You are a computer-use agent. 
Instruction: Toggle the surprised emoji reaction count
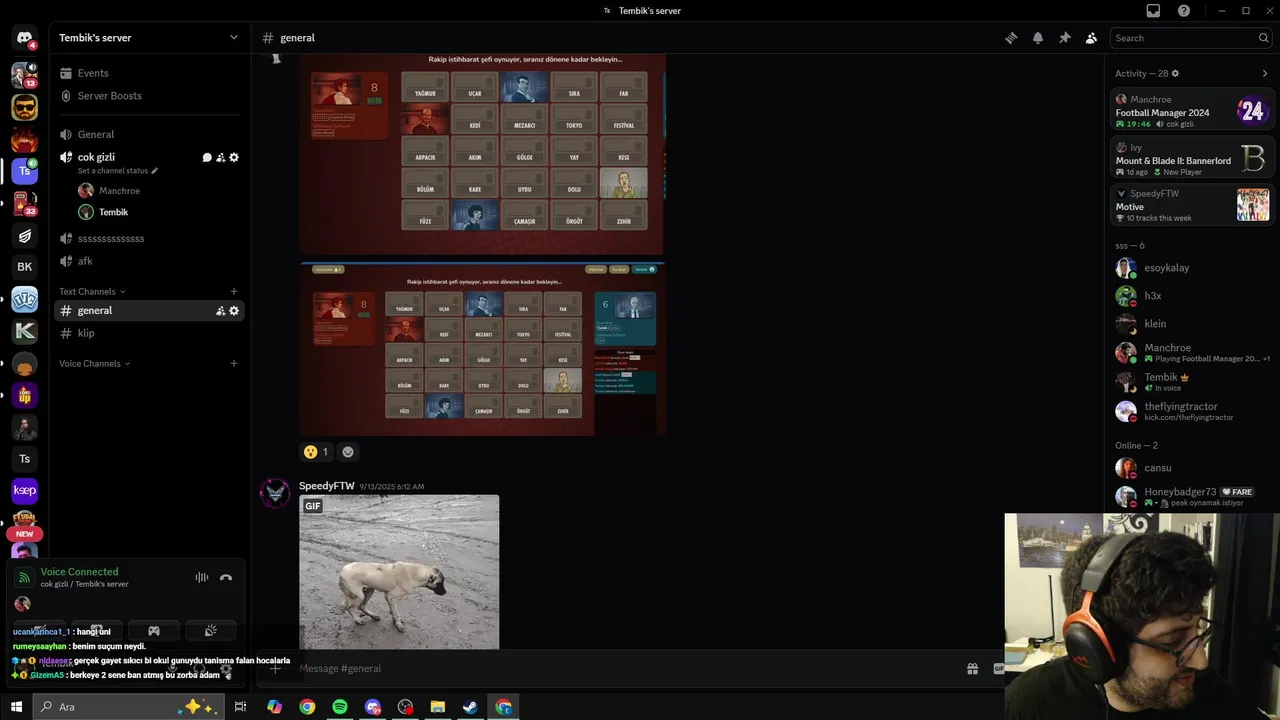(x=316, y=452)
